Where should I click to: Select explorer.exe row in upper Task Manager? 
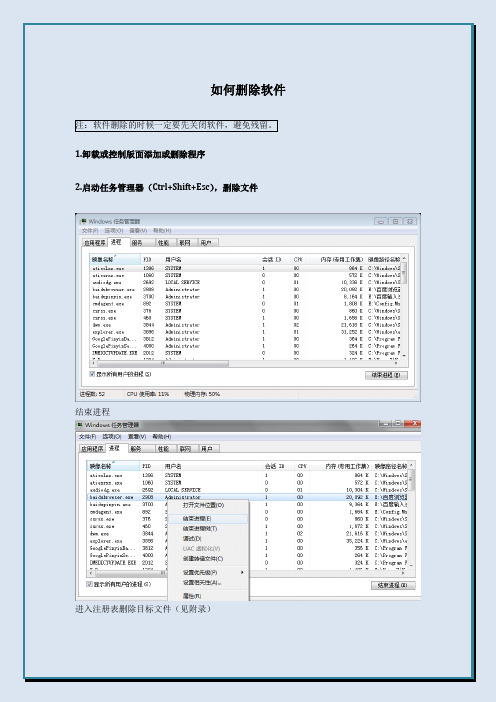click(x=245, y=332)
